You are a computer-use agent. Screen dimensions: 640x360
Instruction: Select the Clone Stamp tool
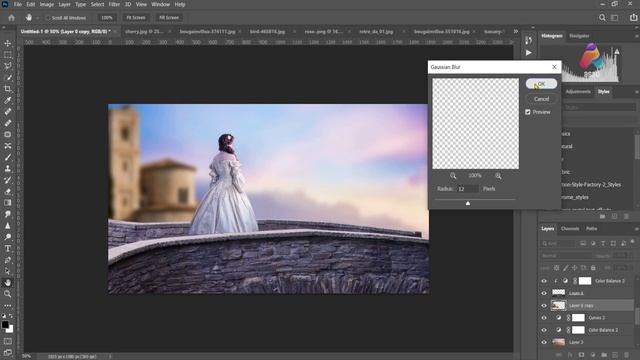7,169
